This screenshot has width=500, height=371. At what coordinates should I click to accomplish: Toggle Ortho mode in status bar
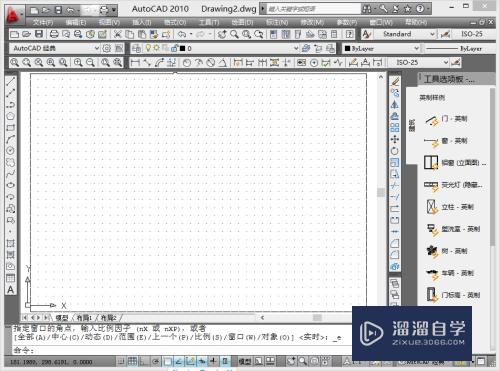(144, 361)
